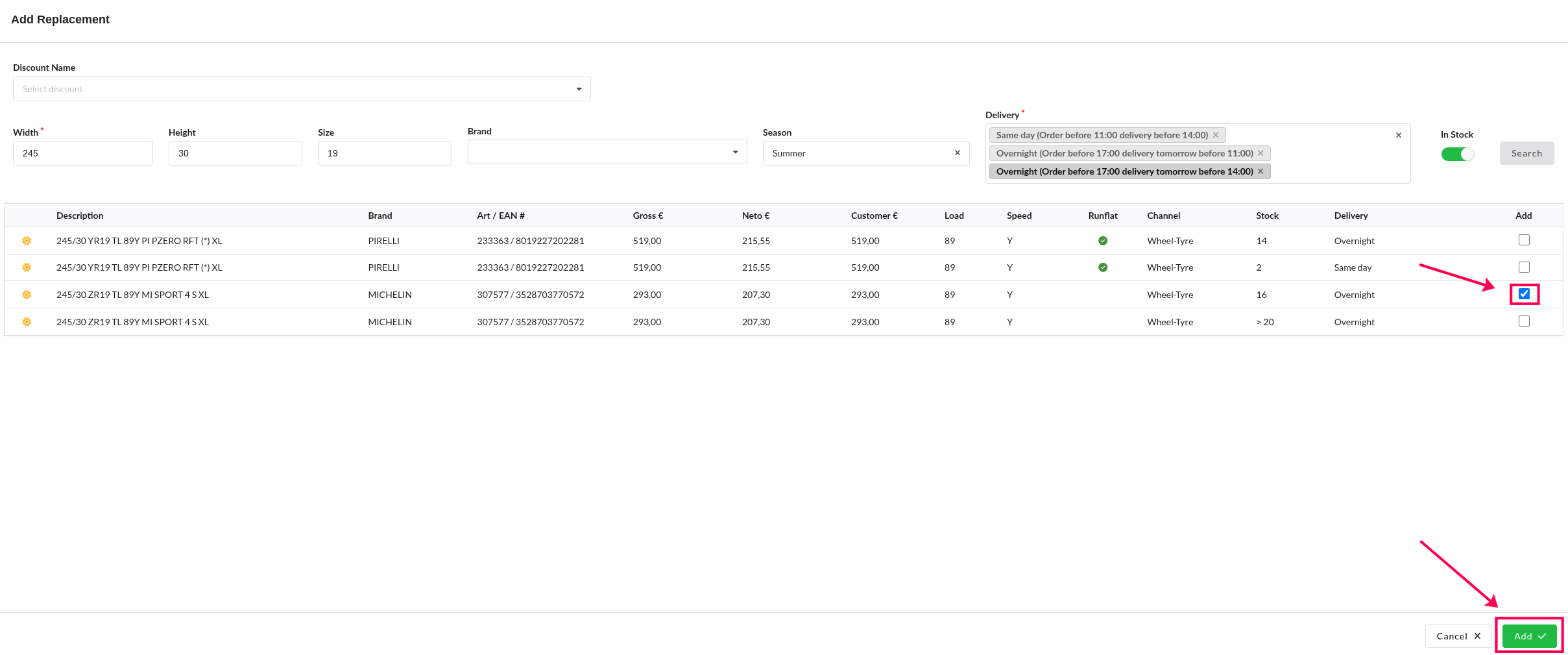
Task: Click runflat green check on Same day row
Action: (1102, 267)
